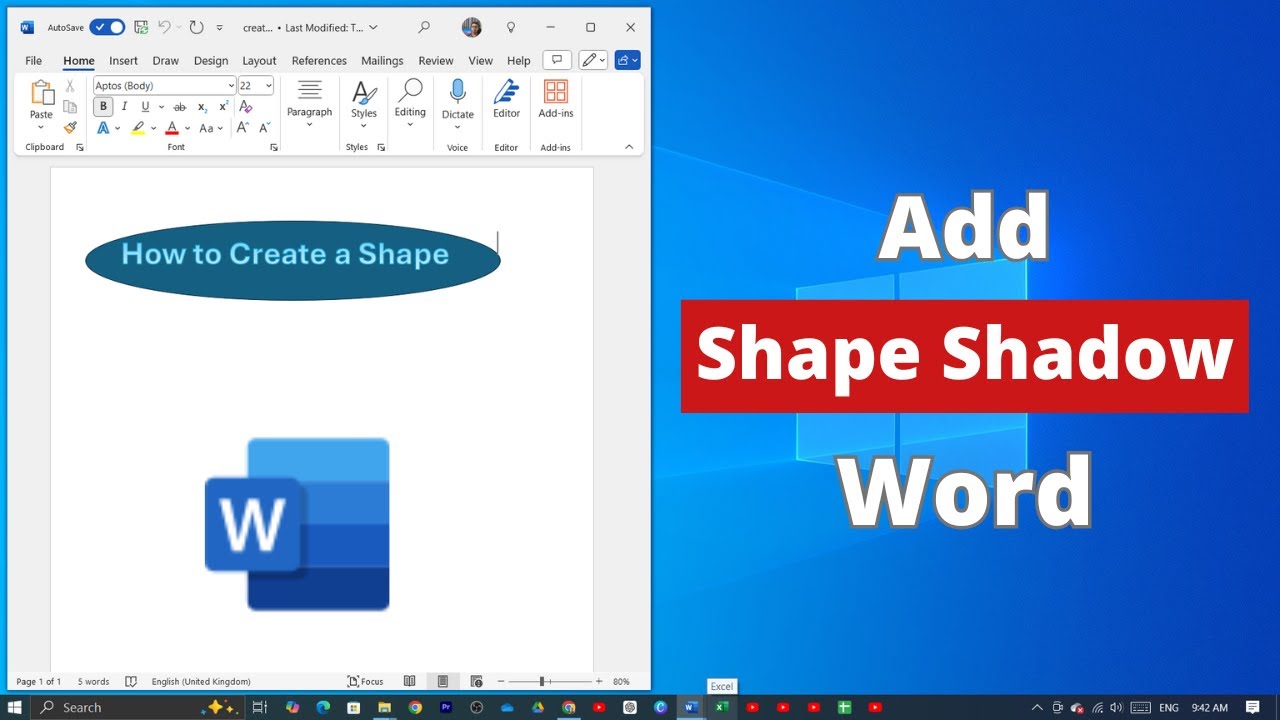This screenshot has width=1280, height=720.
Task: Click the text highlight color marker
Action: [x=138, y=128]
